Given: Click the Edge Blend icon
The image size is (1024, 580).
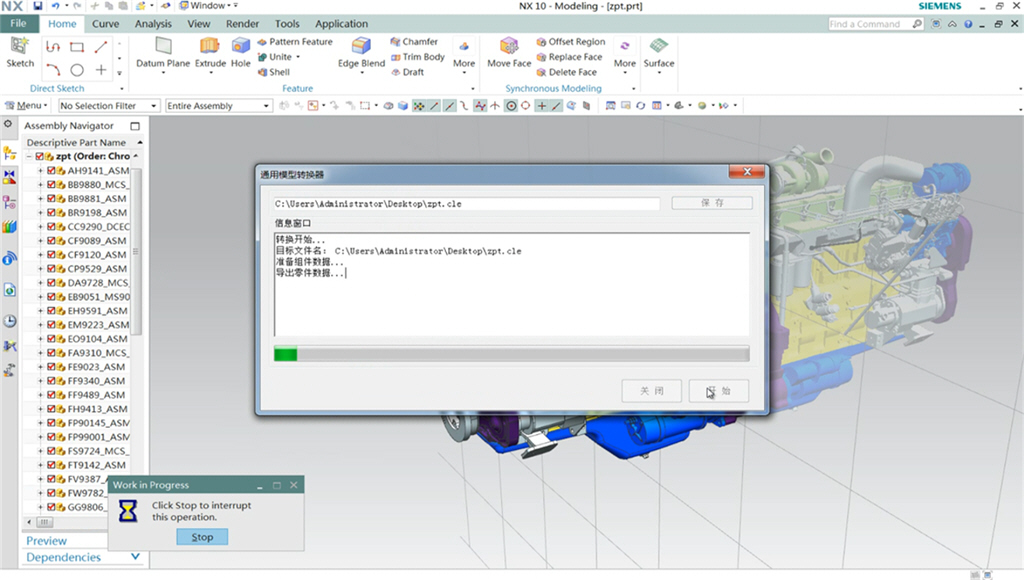Looking at the screenshot, I should click(360, 47).
